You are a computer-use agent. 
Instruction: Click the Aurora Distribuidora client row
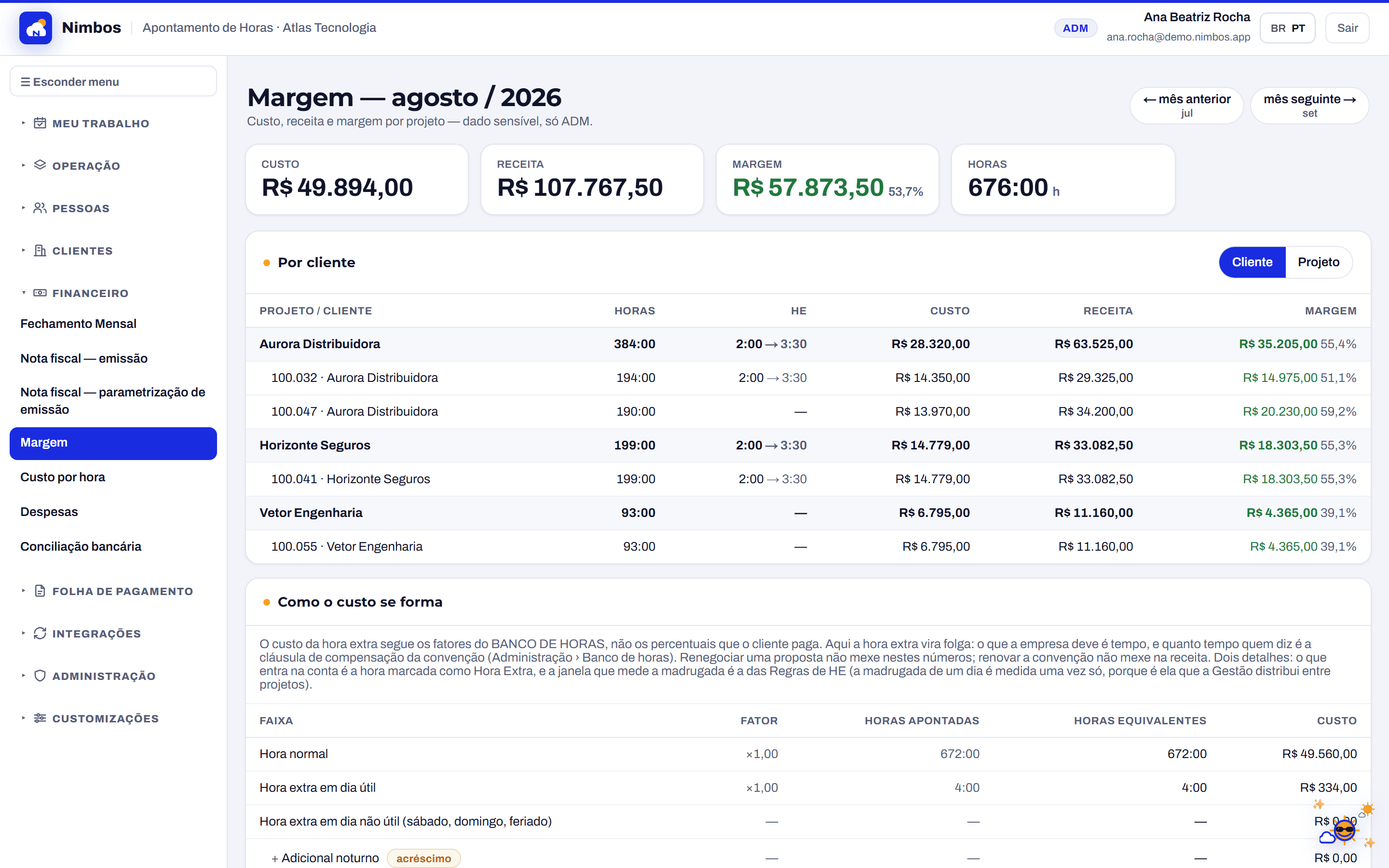[807, 344]
